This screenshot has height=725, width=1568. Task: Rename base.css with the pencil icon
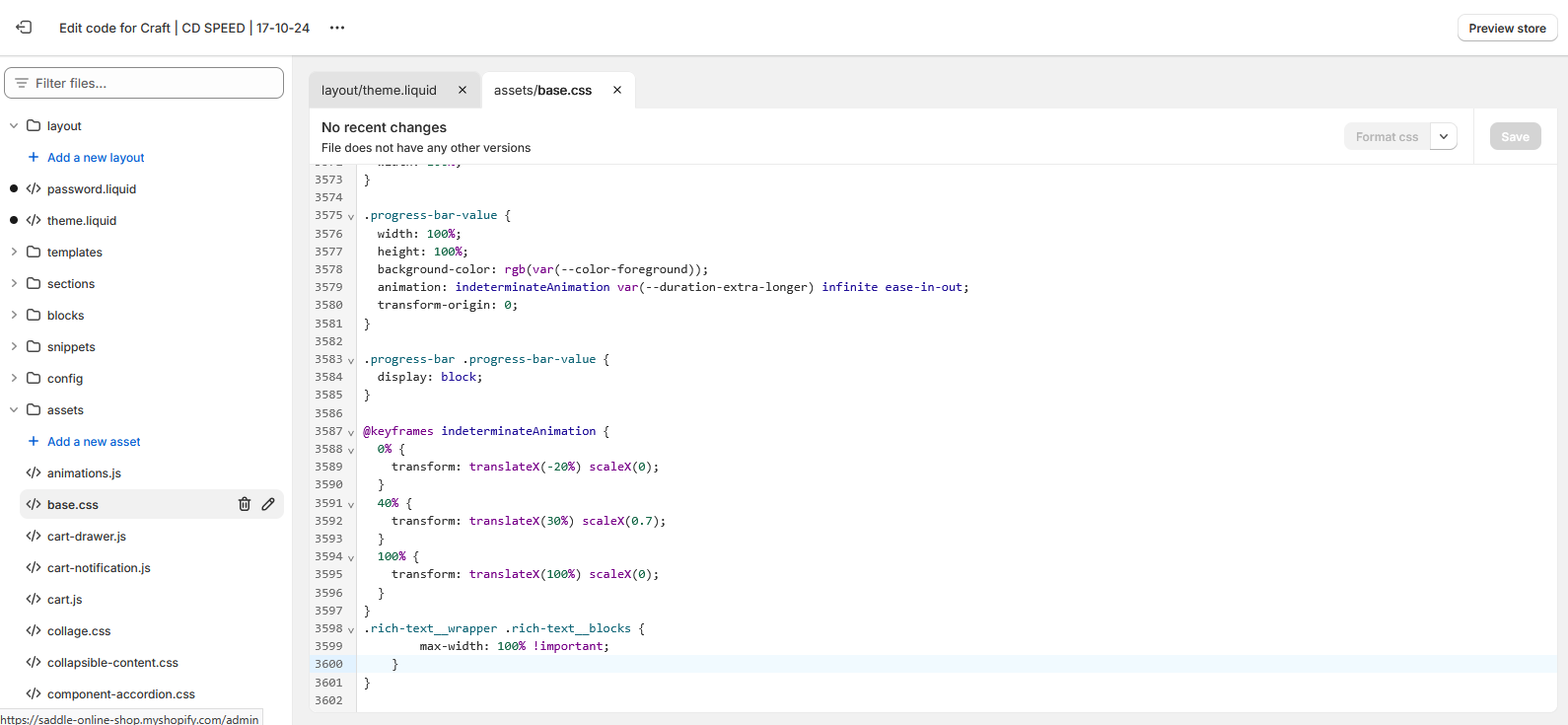point(268,504)
